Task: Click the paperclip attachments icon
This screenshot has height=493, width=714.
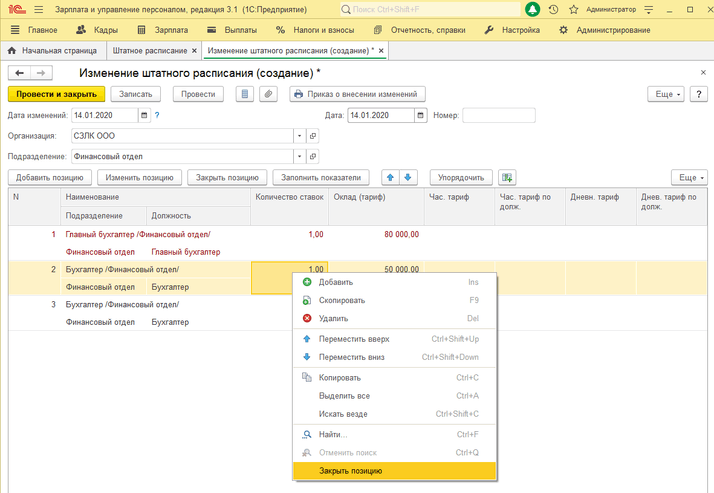Action: pos(268,94)
